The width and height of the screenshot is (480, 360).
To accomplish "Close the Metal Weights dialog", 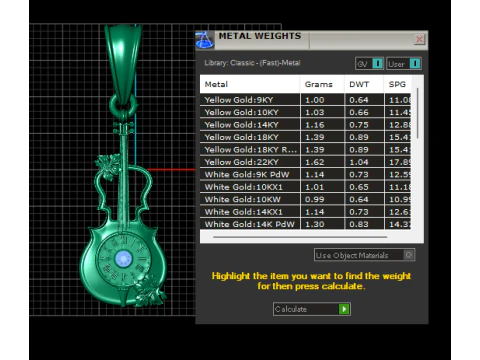I will 419,39.
